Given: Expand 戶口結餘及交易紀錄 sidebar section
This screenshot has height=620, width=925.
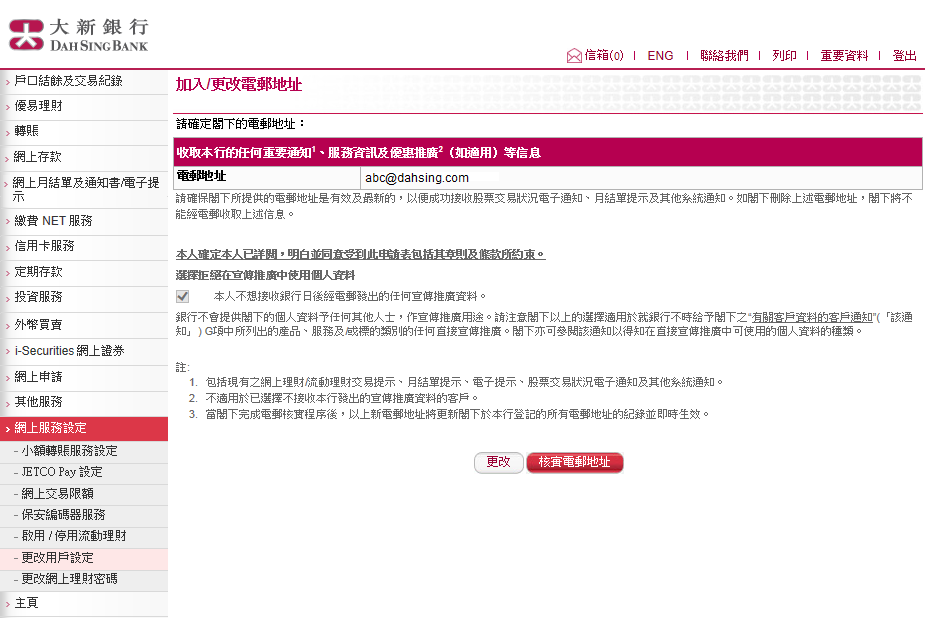Looking at the screenshot, I should point(68,80).
